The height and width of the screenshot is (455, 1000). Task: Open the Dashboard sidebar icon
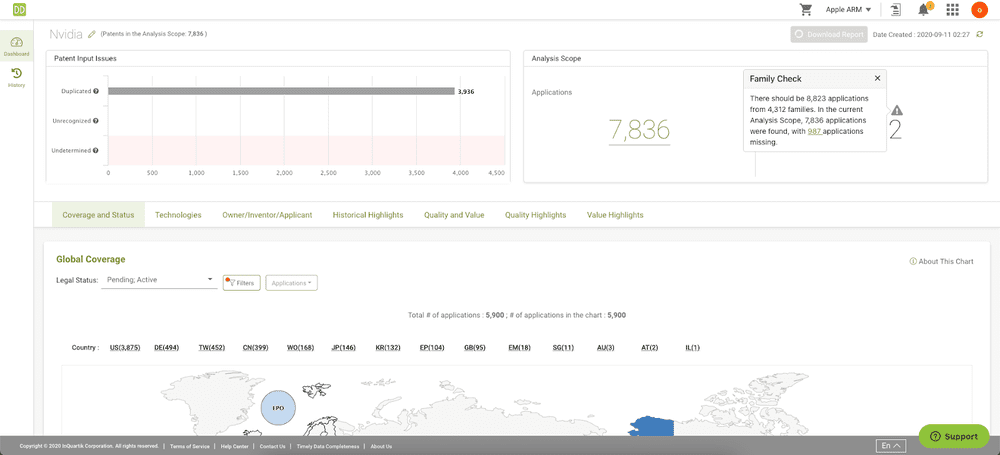(17, 47)
